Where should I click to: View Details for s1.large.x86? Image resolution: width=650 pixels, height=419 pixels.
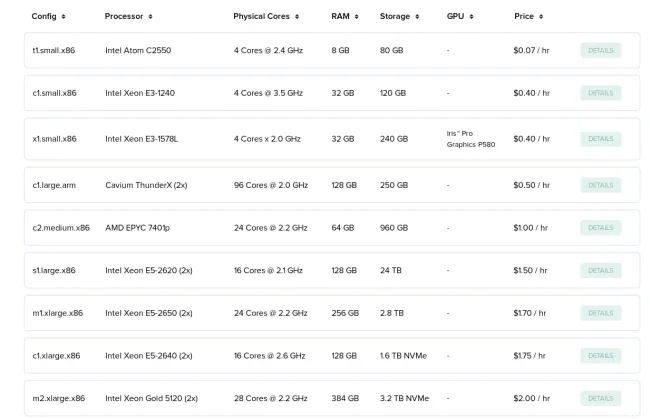(x=600, y=270)
